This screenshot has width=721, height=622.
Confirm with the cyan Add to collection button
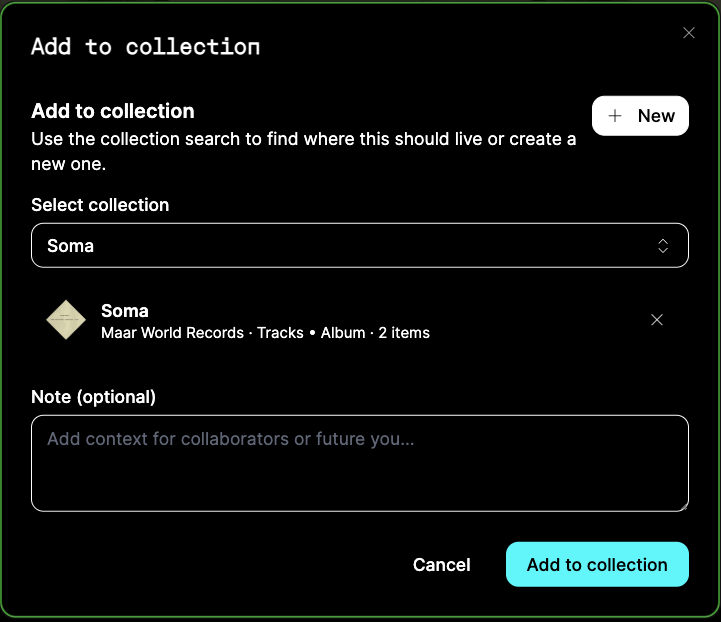597,565
